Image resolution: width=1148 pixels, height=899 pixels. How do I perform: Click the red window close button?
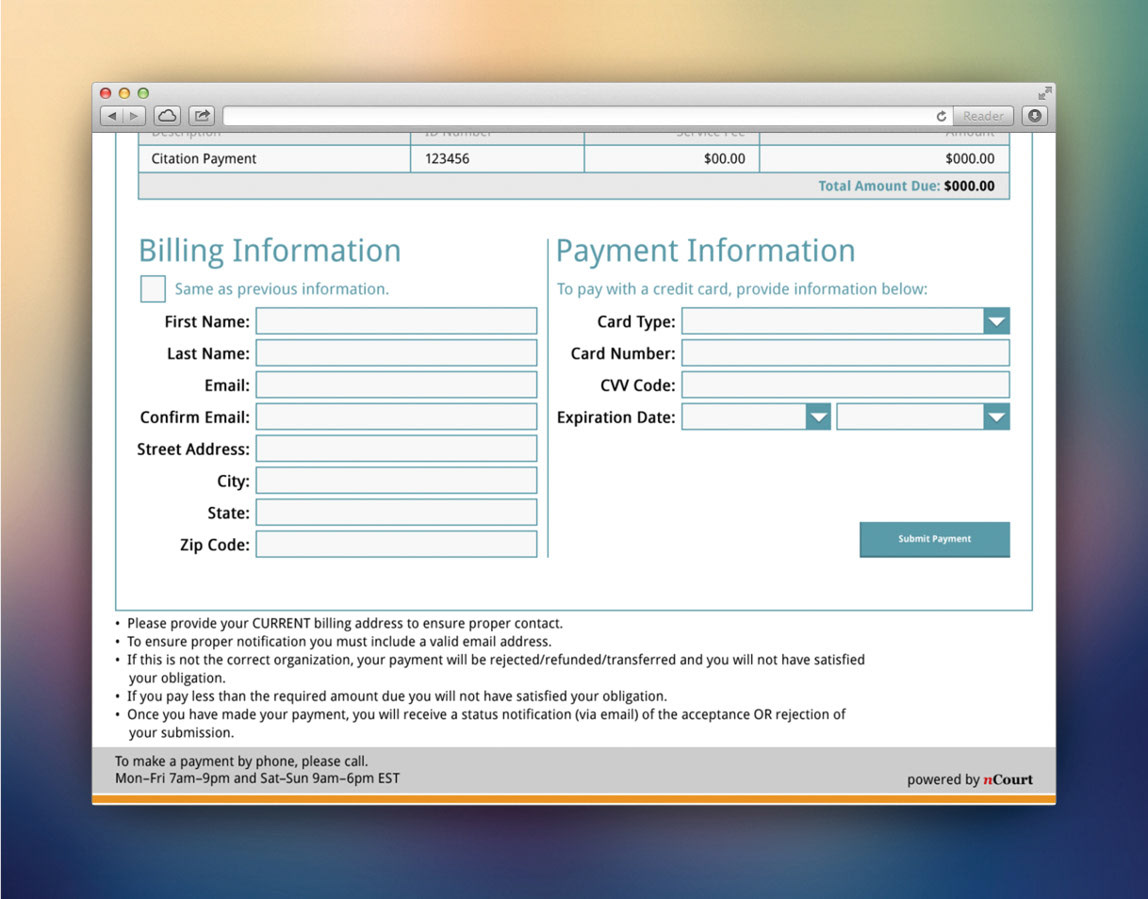pos(105,93)
